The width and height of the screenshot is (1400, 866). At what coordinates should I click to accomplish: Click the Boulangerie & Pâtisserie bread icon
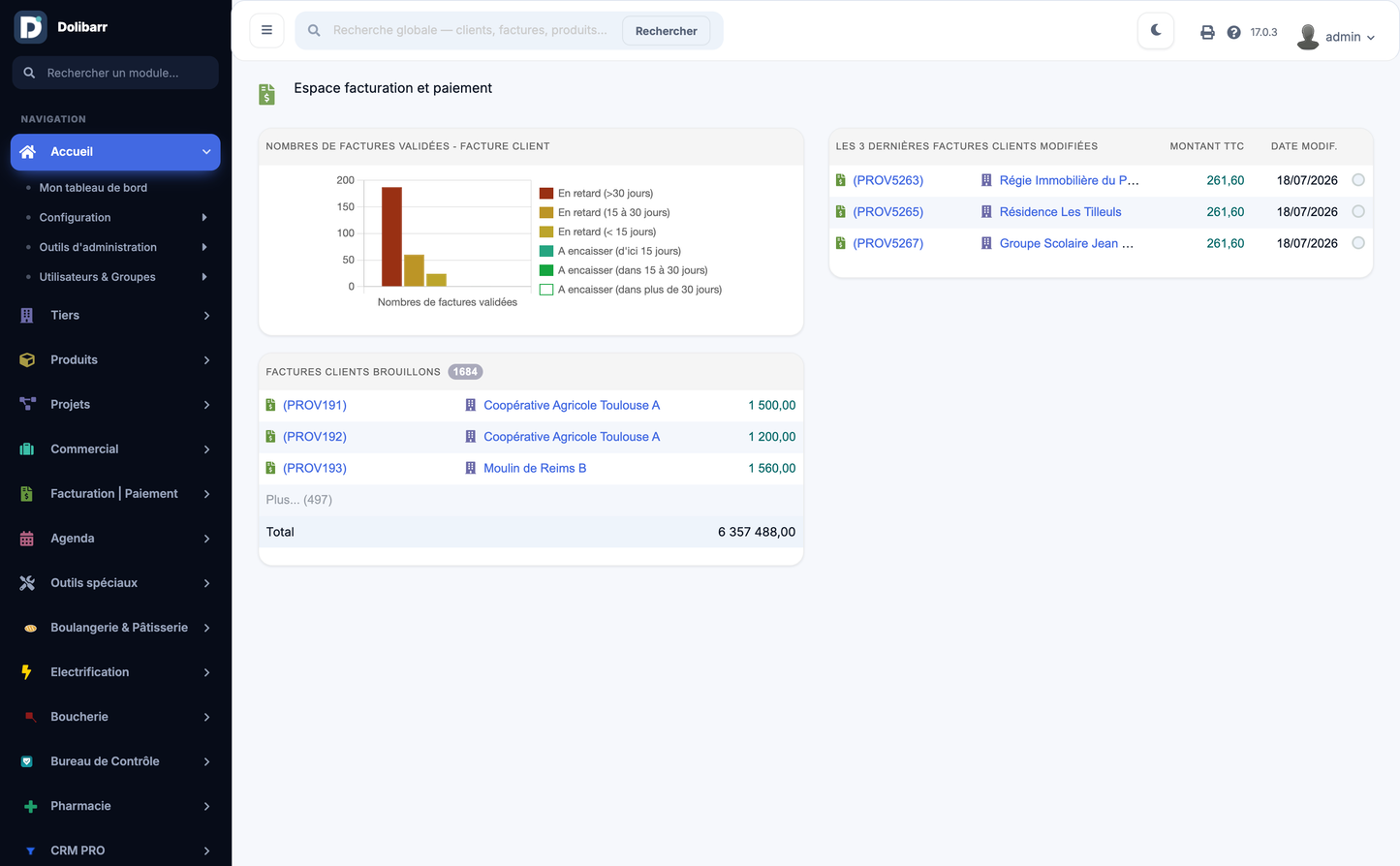(30, 628)
